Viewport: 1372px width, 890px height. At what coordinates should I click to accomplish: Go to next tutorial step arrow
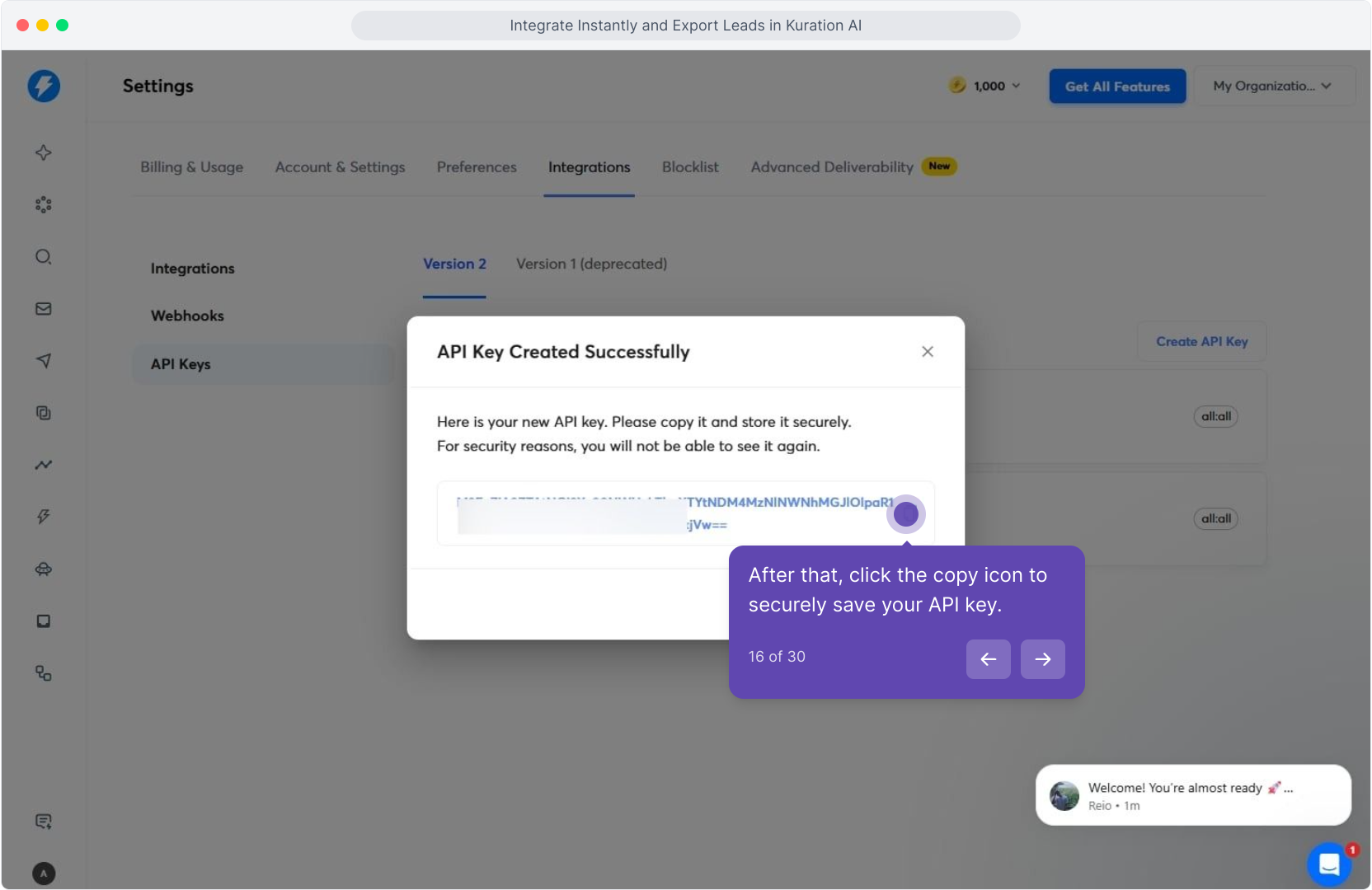[1043, 659]
